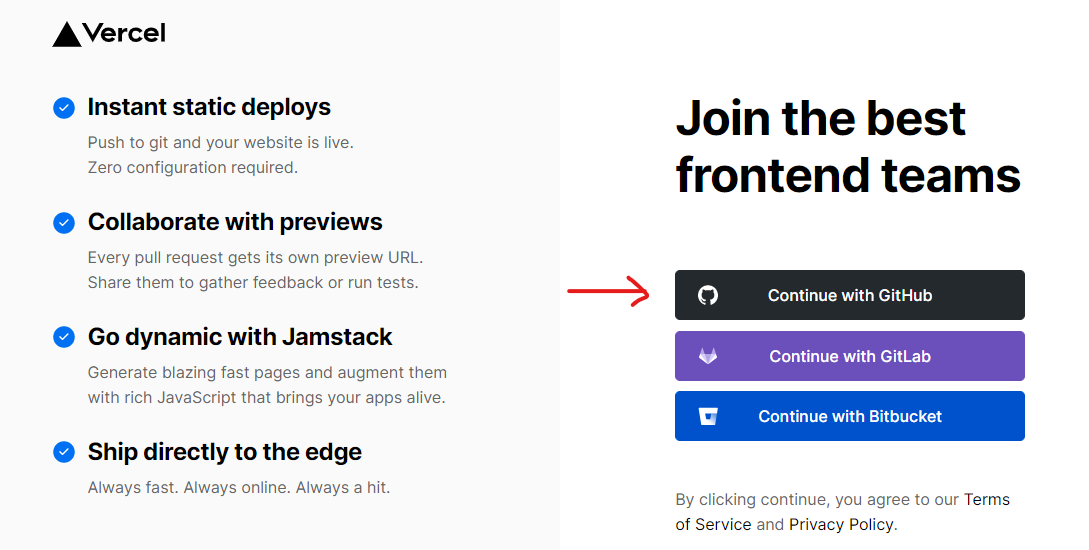The image size is (1089, 550).
Task: Click the Vercel wordmark text
Action: tap(125, 33)
